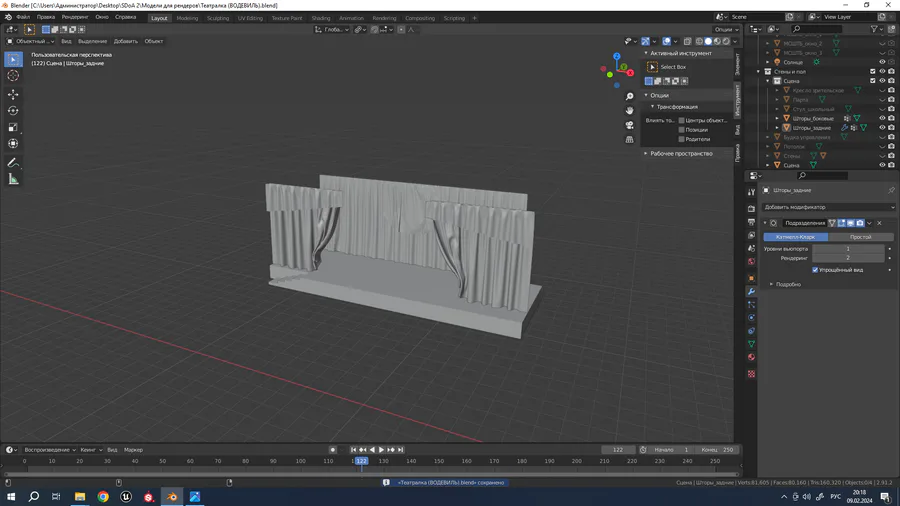Select the Простой subdivision type button

point(861,237)
